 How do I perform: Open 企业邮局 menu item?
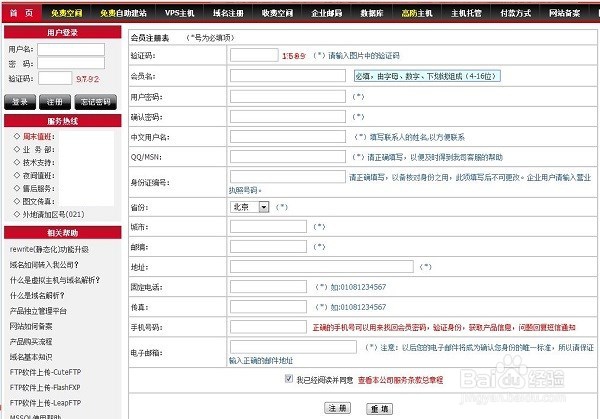pos(326,13)
